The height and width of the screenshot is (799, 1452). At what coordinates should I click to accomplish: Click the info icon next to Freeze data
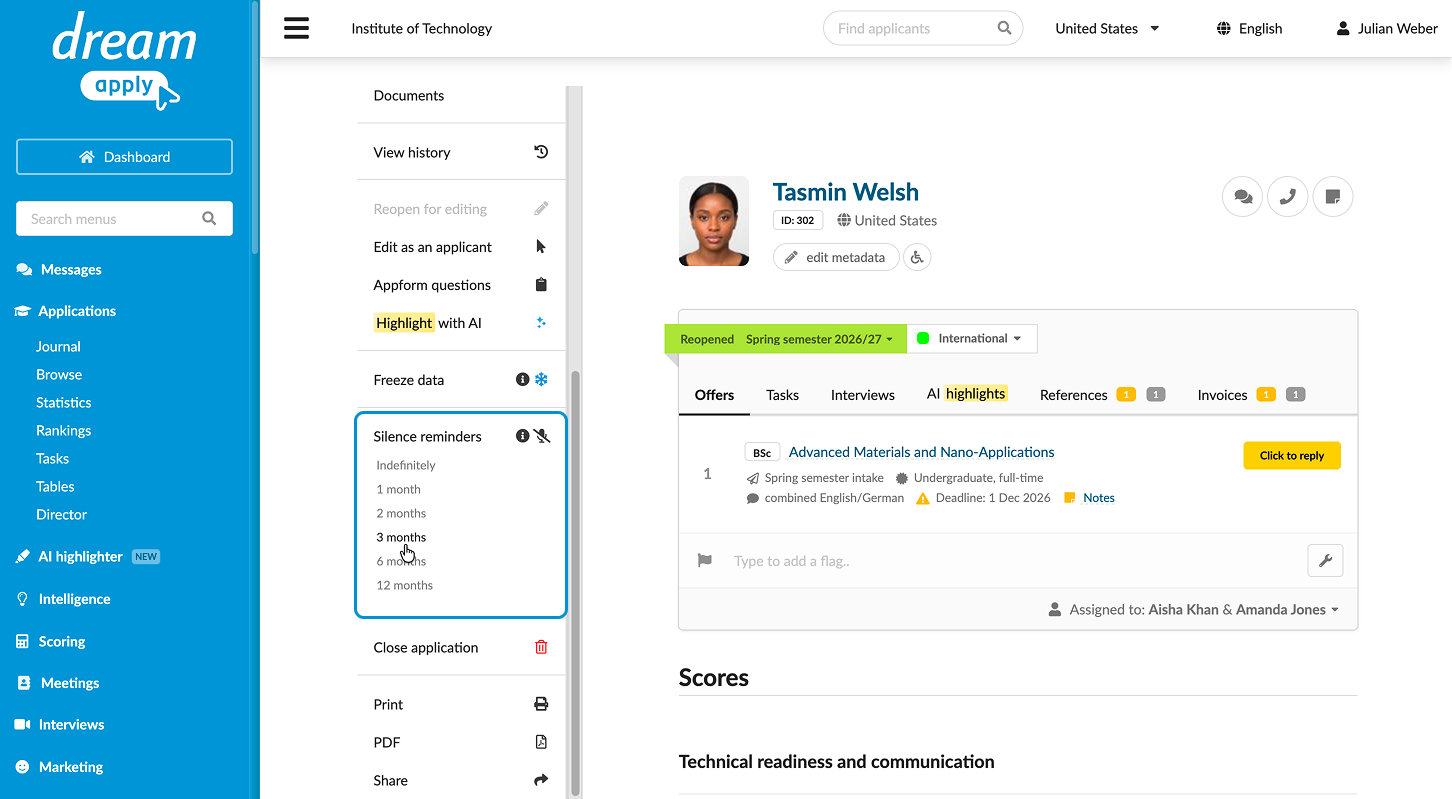pos(522,380)
